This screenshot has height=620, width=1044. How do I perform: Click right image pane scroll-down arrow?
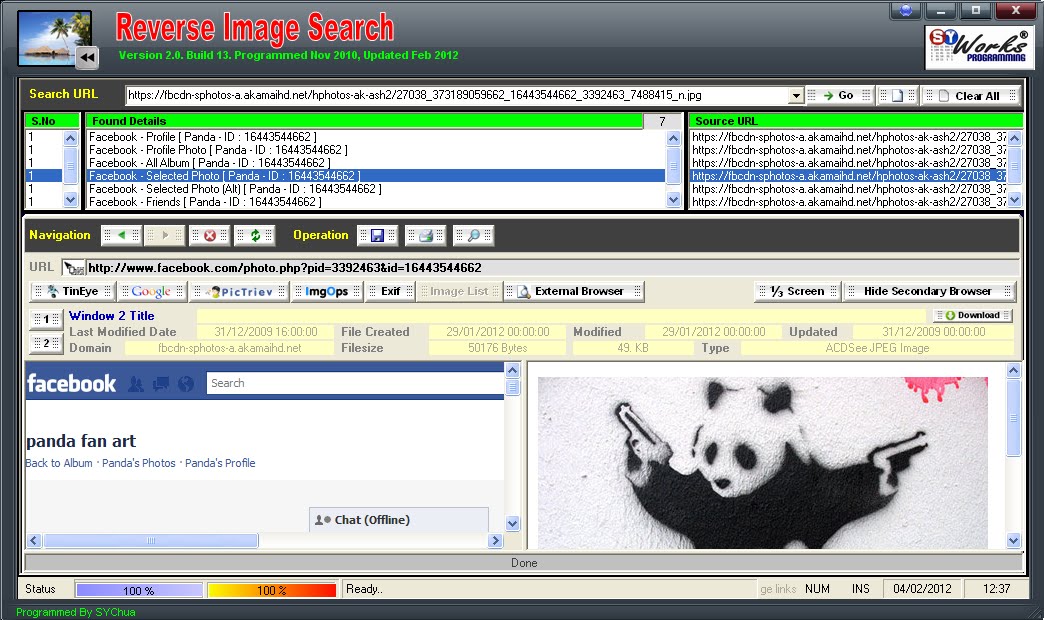[1013, 541]
